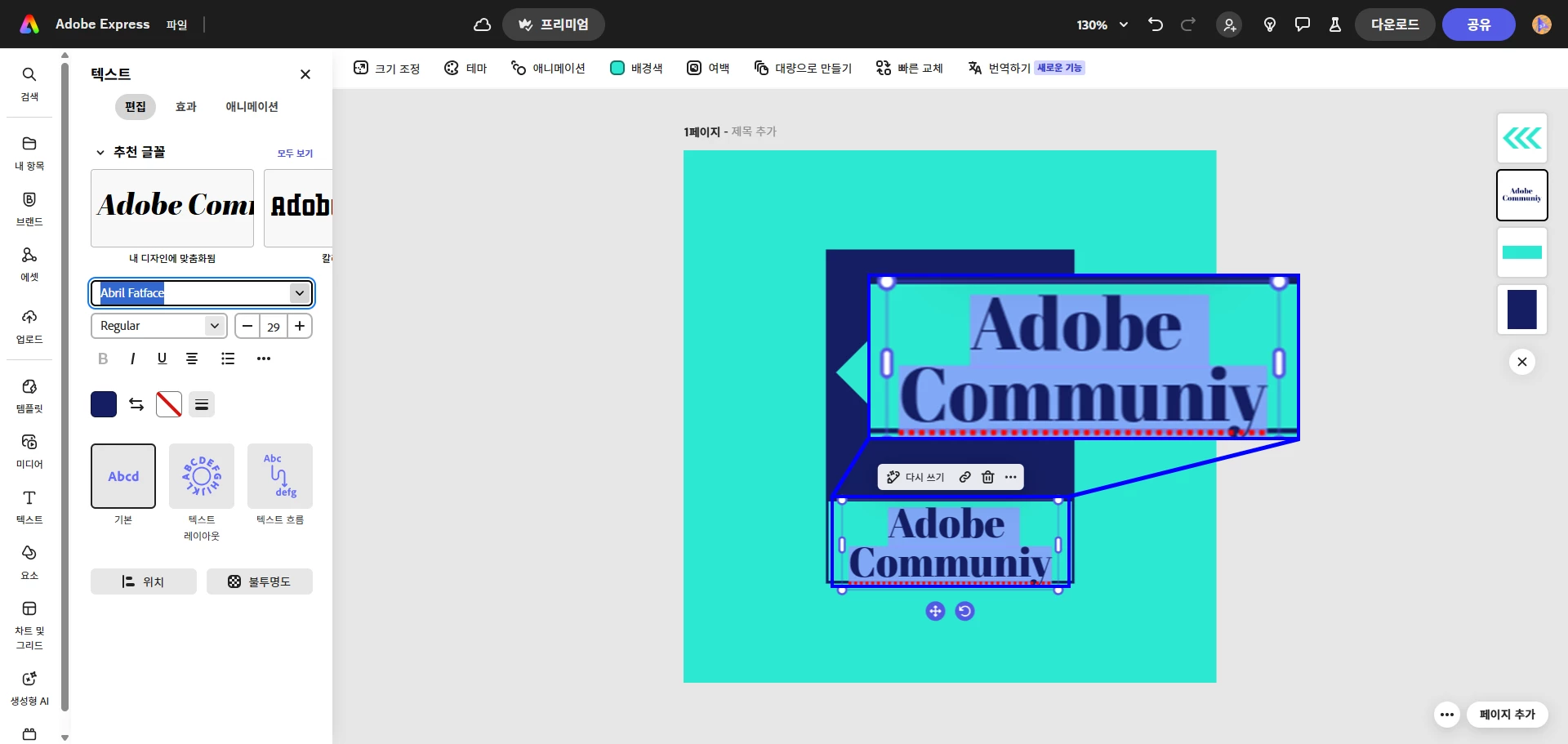Open the 생성형 AI panel
The width and height of the screenshot is (1568, 744).
29,688
